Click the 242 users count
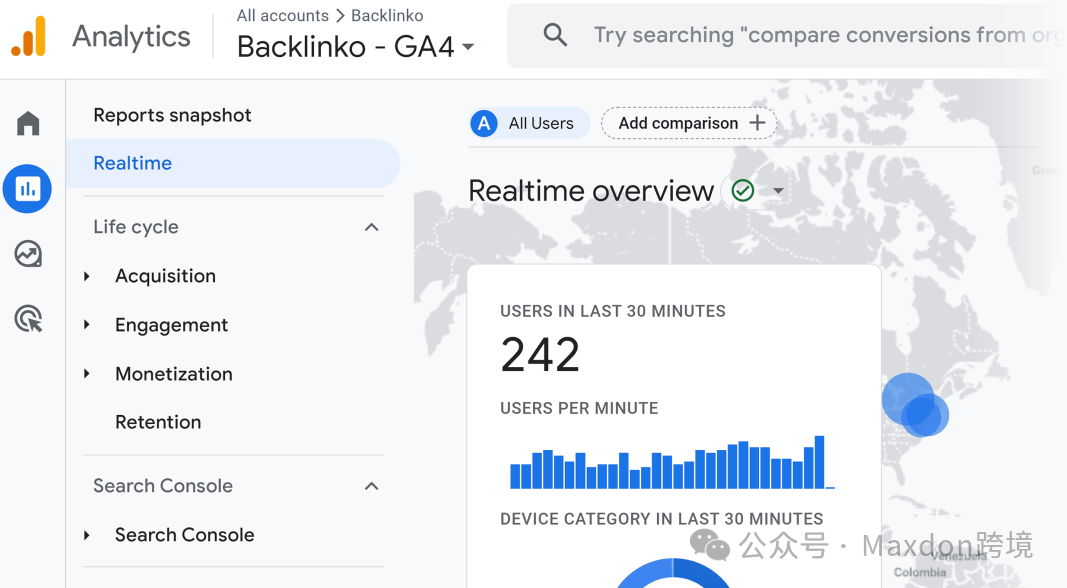The width and height of the screenshot is (1067, 588). click(x=540, y=355)
